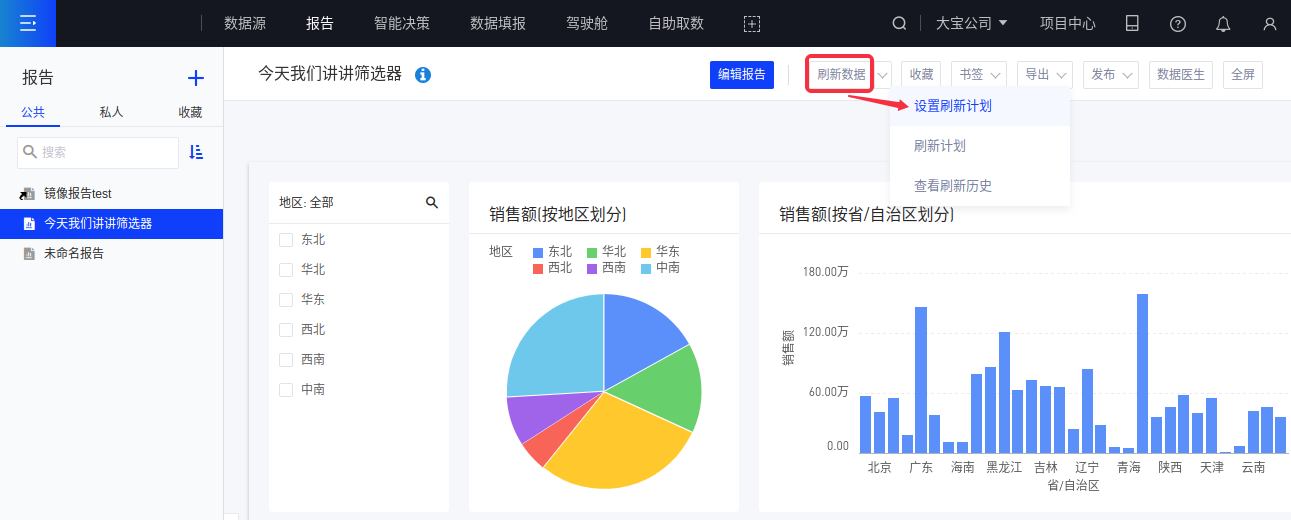Enable the 西南 region checkbox

click(286, 360)
